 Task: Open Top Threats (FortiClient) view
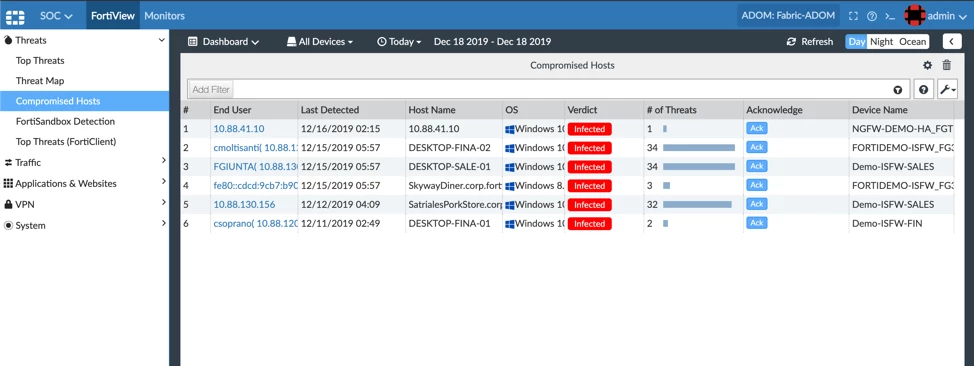point(66,142)
